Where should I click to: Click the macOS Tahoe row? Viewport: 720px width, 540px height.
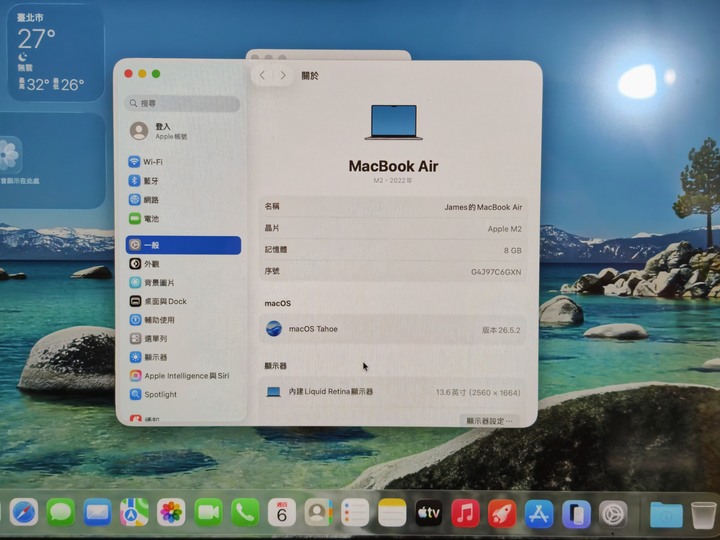pyautogui.click(x=393, y=329)
